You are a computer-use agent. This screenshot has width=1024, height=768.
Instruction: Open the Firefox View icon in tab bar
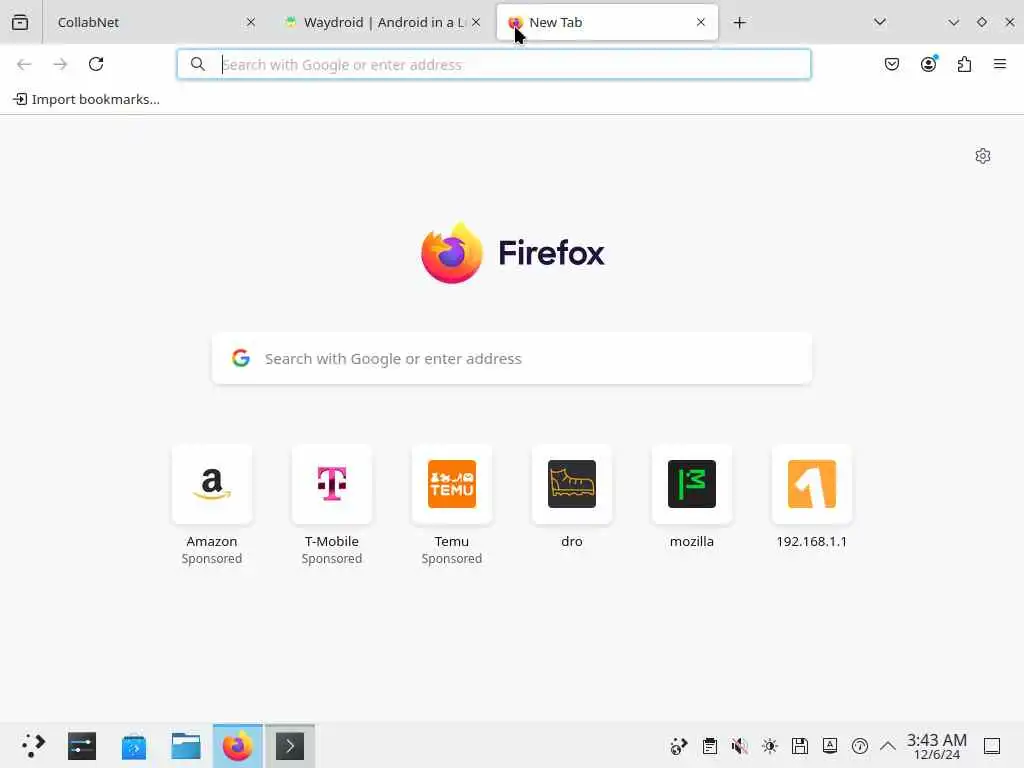coord(20,22)
